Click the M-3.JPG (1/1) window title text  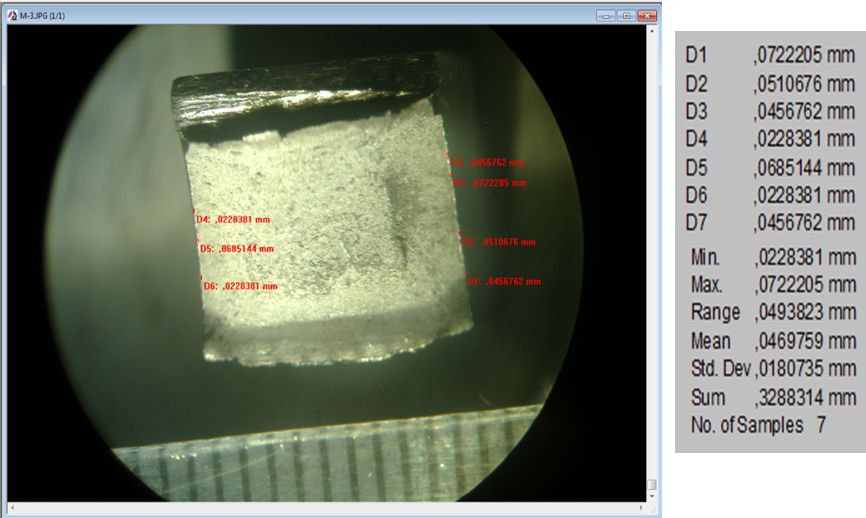pos(44,15)
